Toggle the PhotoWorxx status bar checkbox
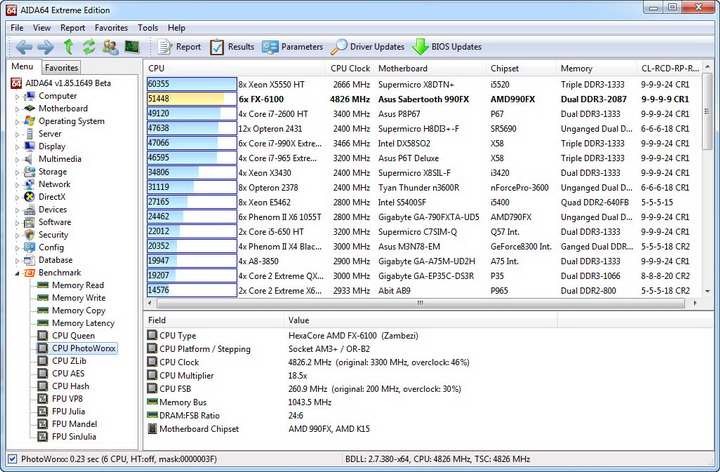This screenshot has height=472, width=720. 12,459
